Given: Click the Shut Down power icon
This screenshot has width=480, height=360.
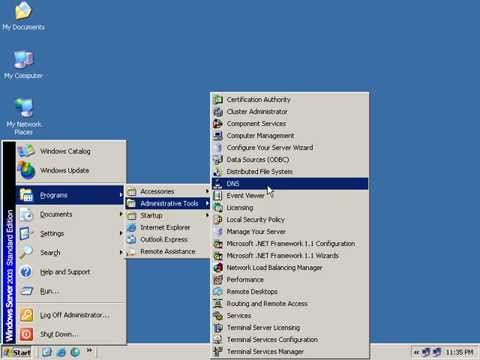Looking at the screenshot, I should coord(26,334).
